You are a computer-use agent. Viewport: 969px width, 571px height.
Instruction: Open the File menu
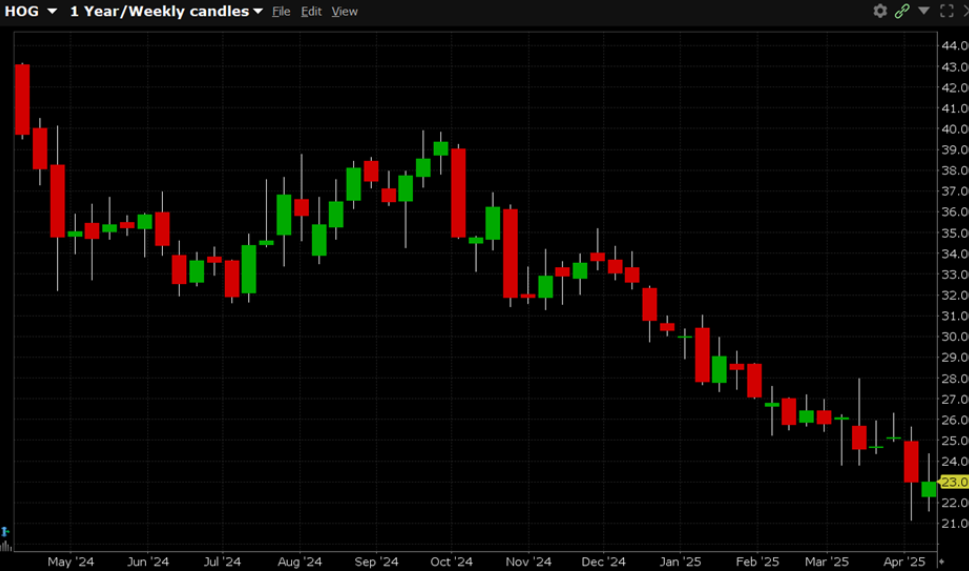click(281, 12)
